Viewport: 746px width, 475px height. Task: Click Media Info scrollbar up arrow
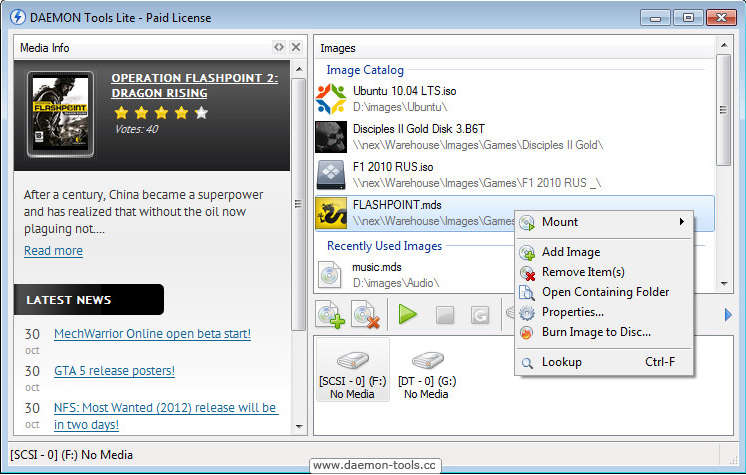[x=299, y=69]
